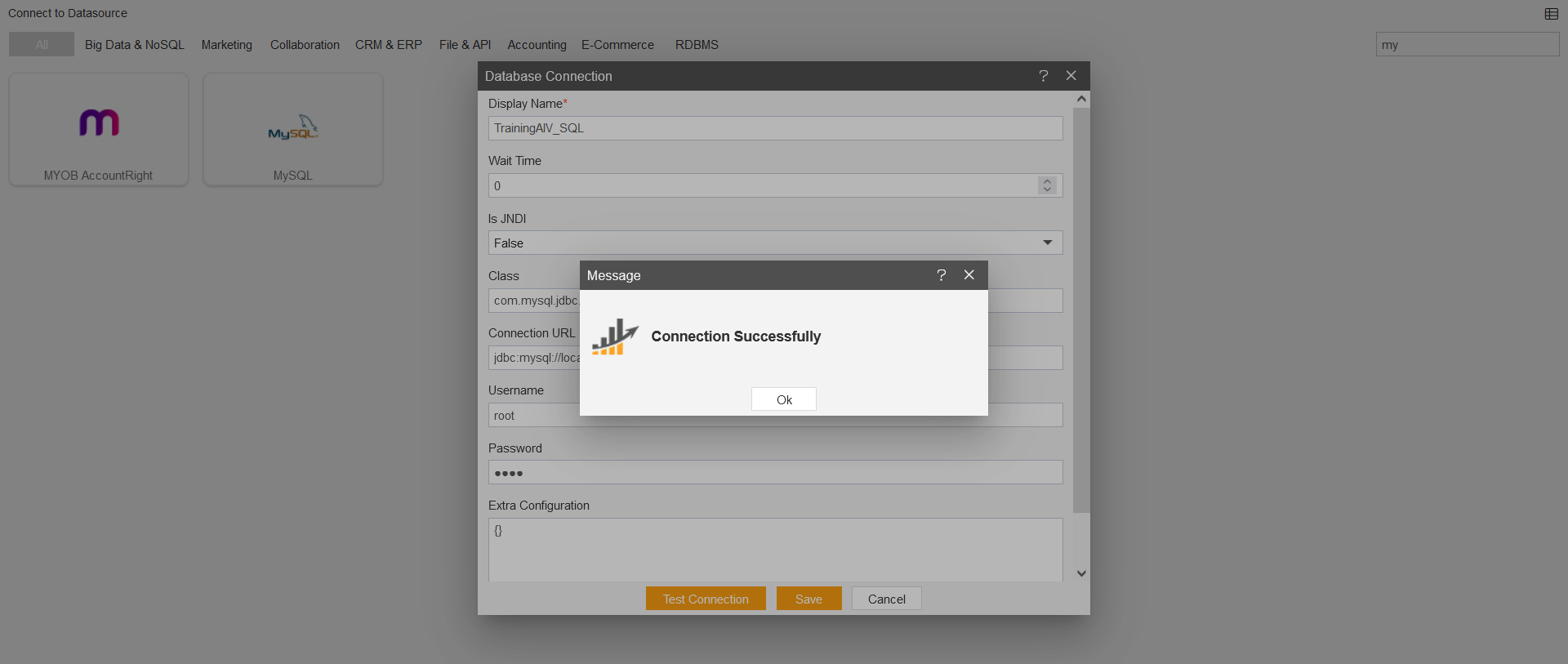Save the database connection
The height and width of the screenshot is (664, 1568).
pyautogui.click(x=808, y=599)
